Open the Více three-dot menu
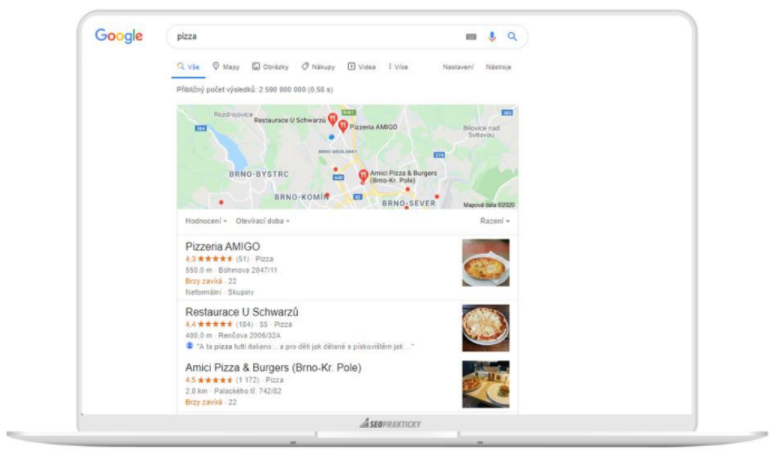The image size is (781, 457). coord(398,67)
